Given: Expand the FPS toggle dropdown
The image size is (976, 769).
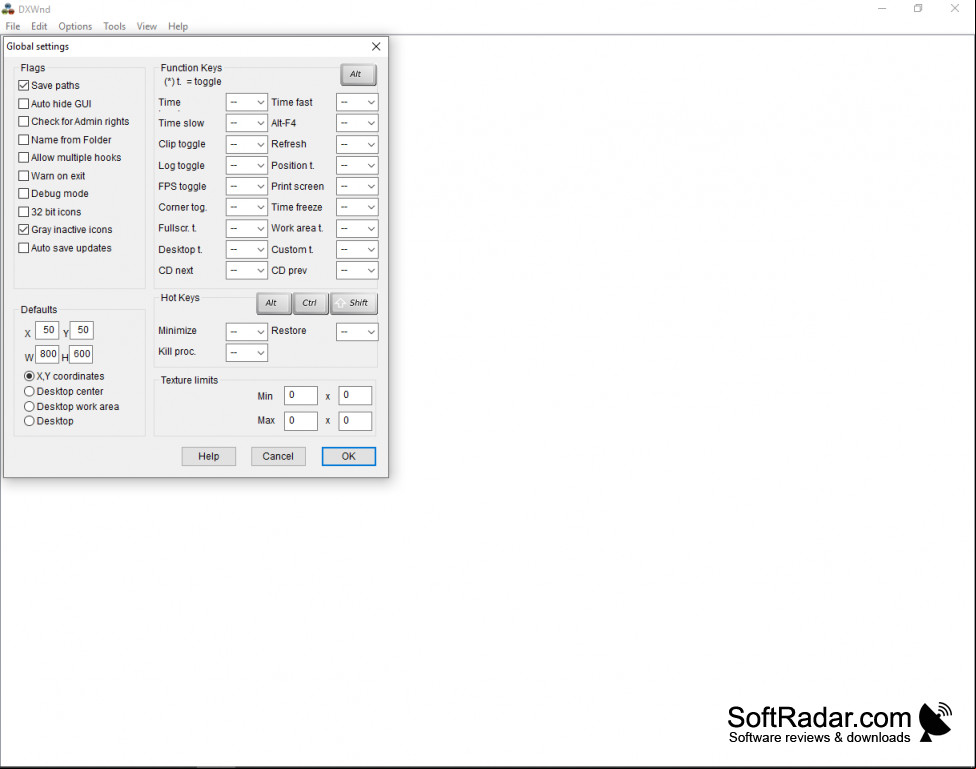Looking at the screenshot, I should pos(246,186).
